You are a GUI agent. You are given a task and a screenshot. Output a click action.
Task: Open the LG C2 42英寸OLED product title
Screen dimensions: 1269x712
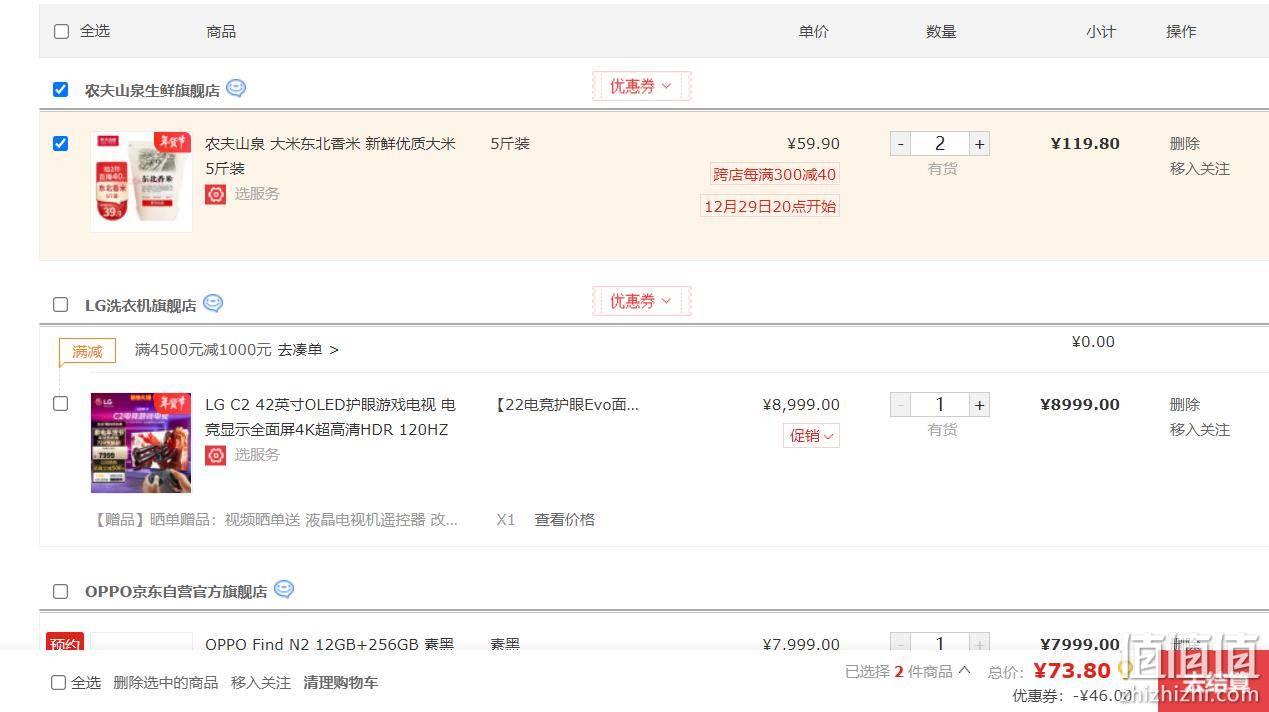(331, 417)
